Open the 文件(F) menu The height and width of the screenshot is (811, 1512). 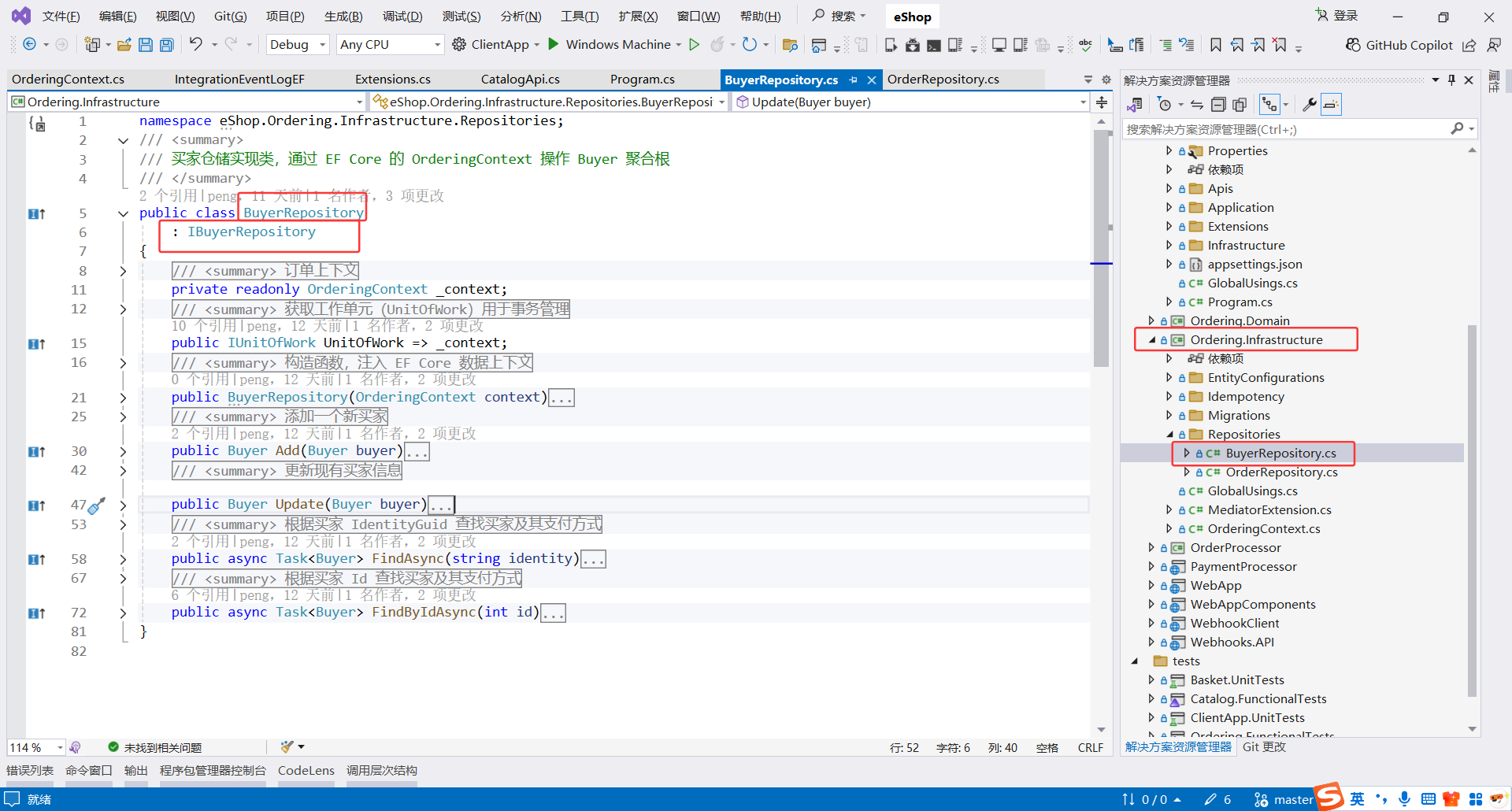[61, 17]
